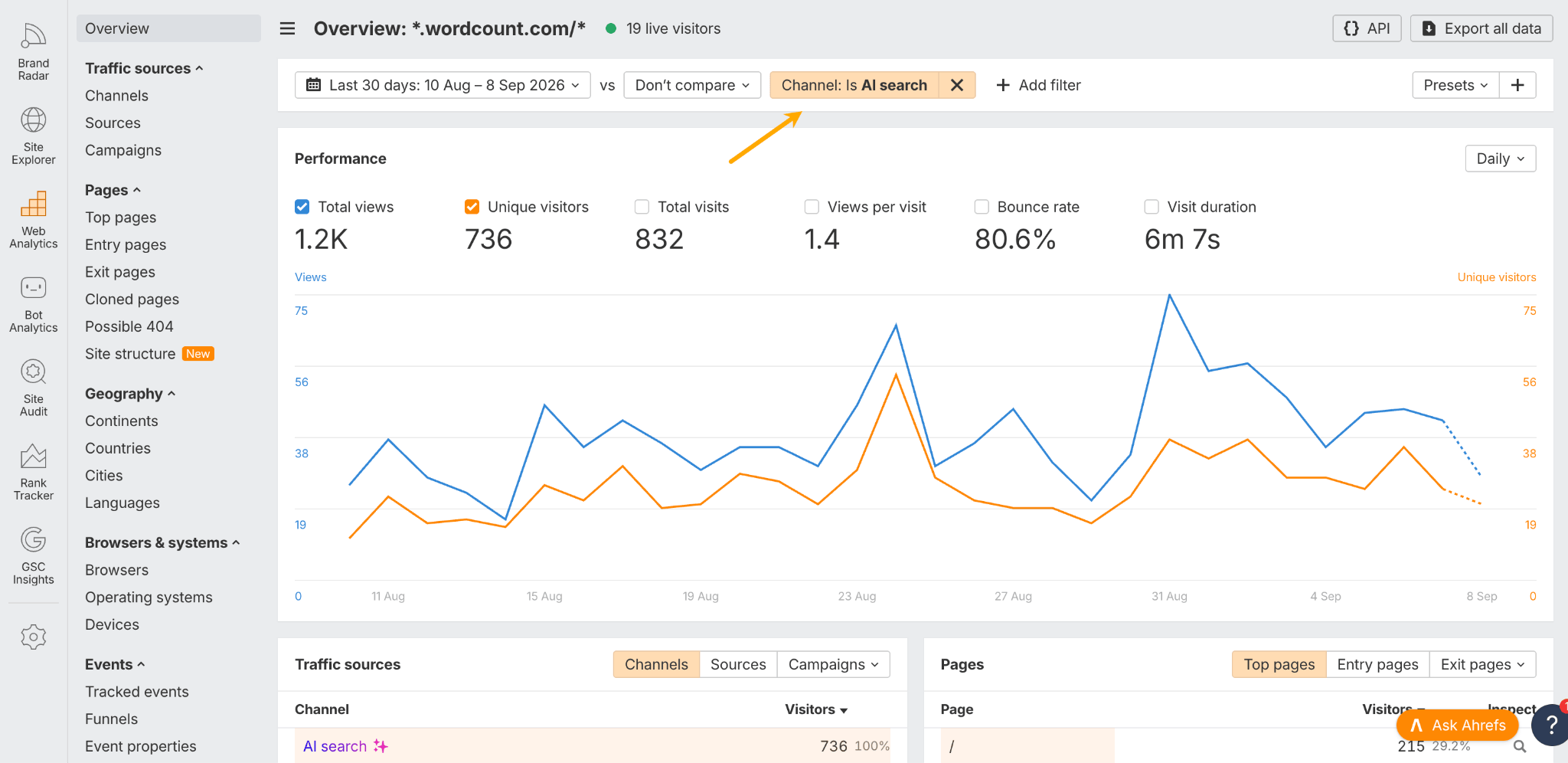The width and height of the screenshot is (1568, 763).
Task: Switch to Entry pages tab
Action: point(1377,664)
